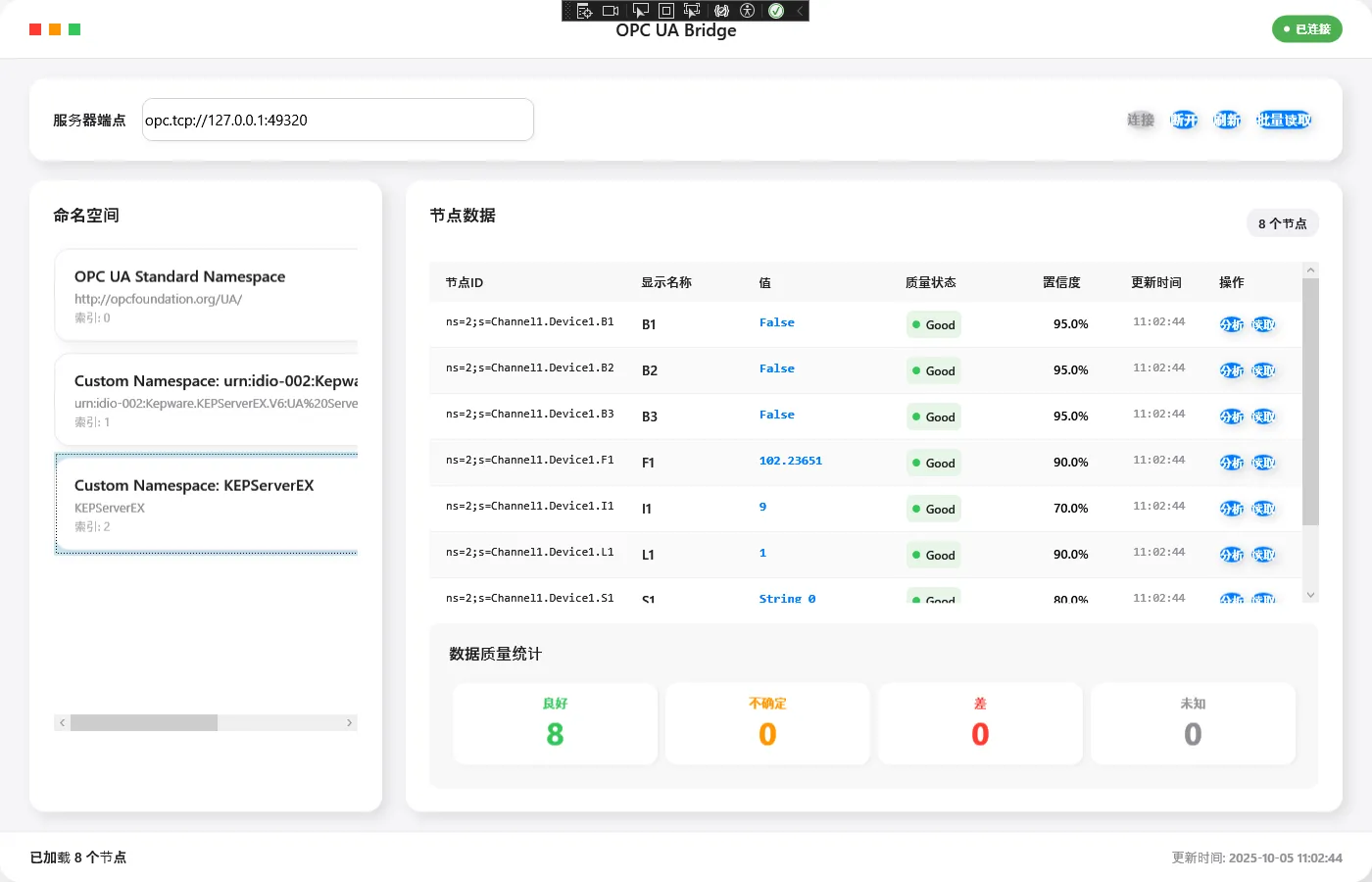This screenshot has height=882, width=1372.
Task: Click the 批量读取 batch read button
Action: point(1284,120)
